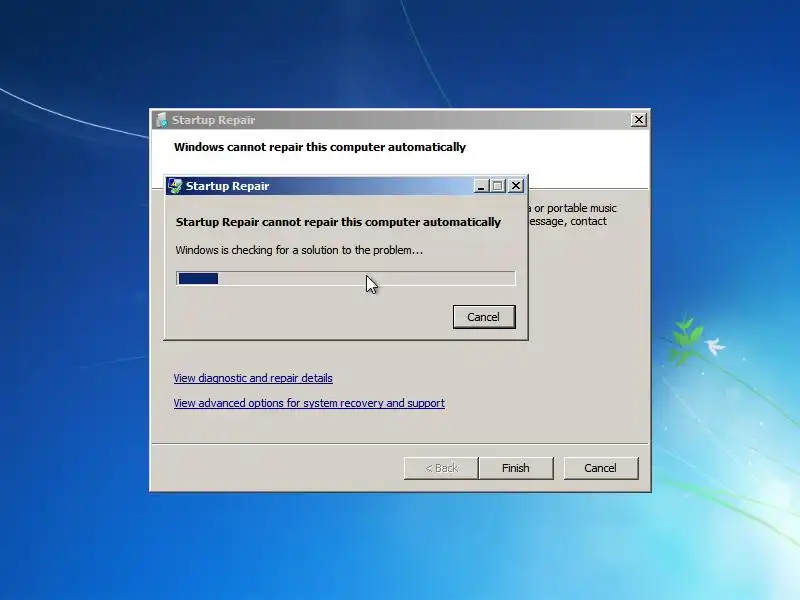800x600 pixels.
Task: Click Cancel next to the Finish button
Action: click(x=601, y=468)
